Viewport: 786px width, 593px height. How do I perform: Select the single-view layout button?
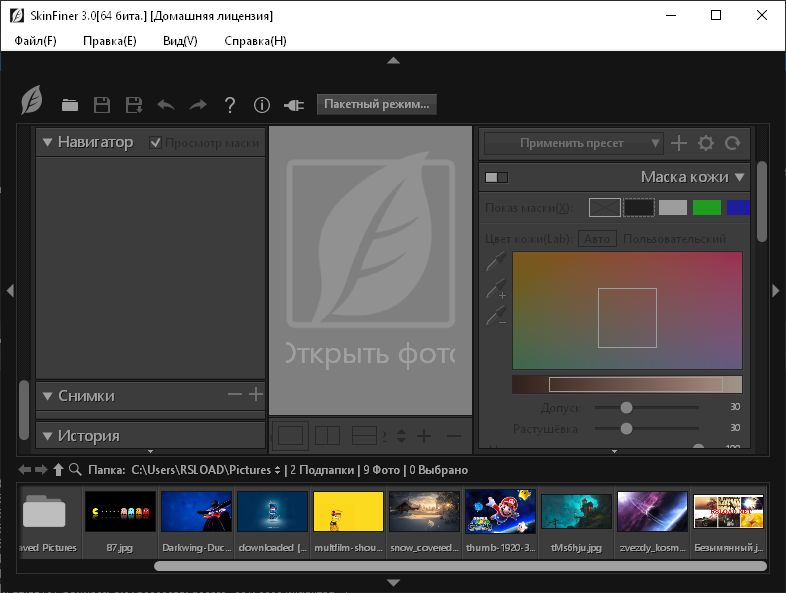[291, 435]
